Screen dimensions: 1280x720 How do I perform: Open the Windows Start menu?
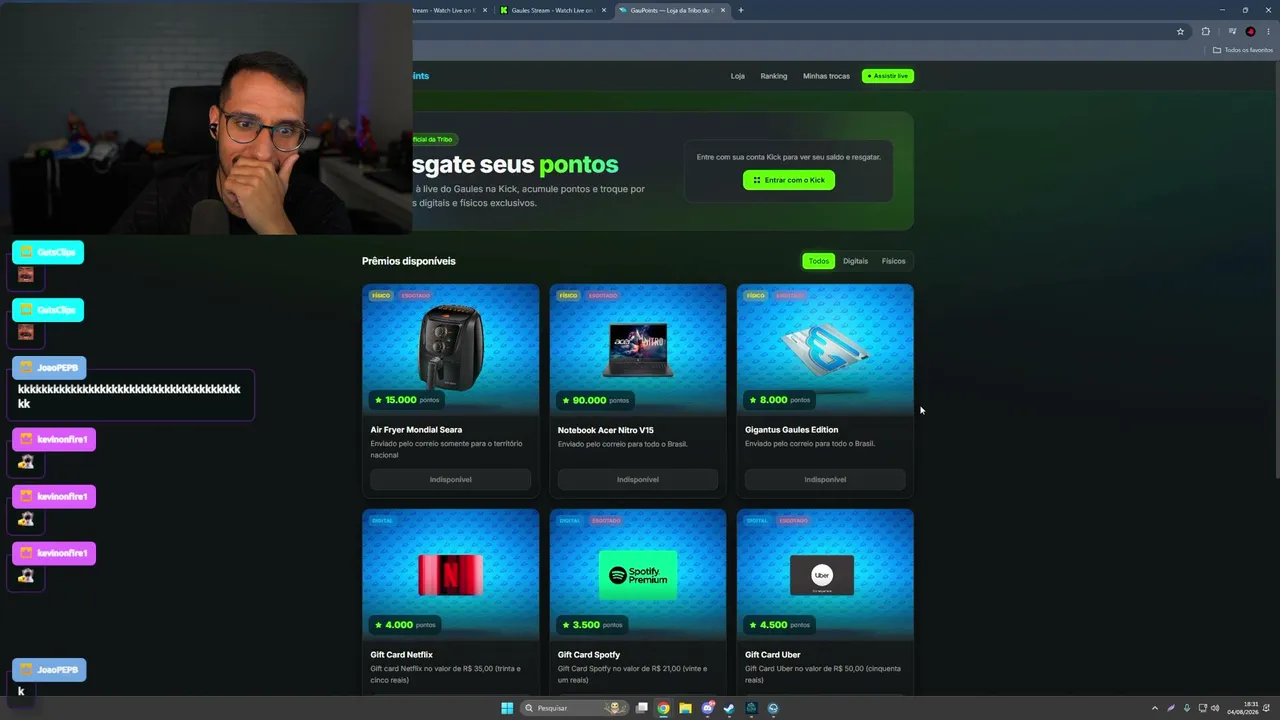click(x=507, y=708)
